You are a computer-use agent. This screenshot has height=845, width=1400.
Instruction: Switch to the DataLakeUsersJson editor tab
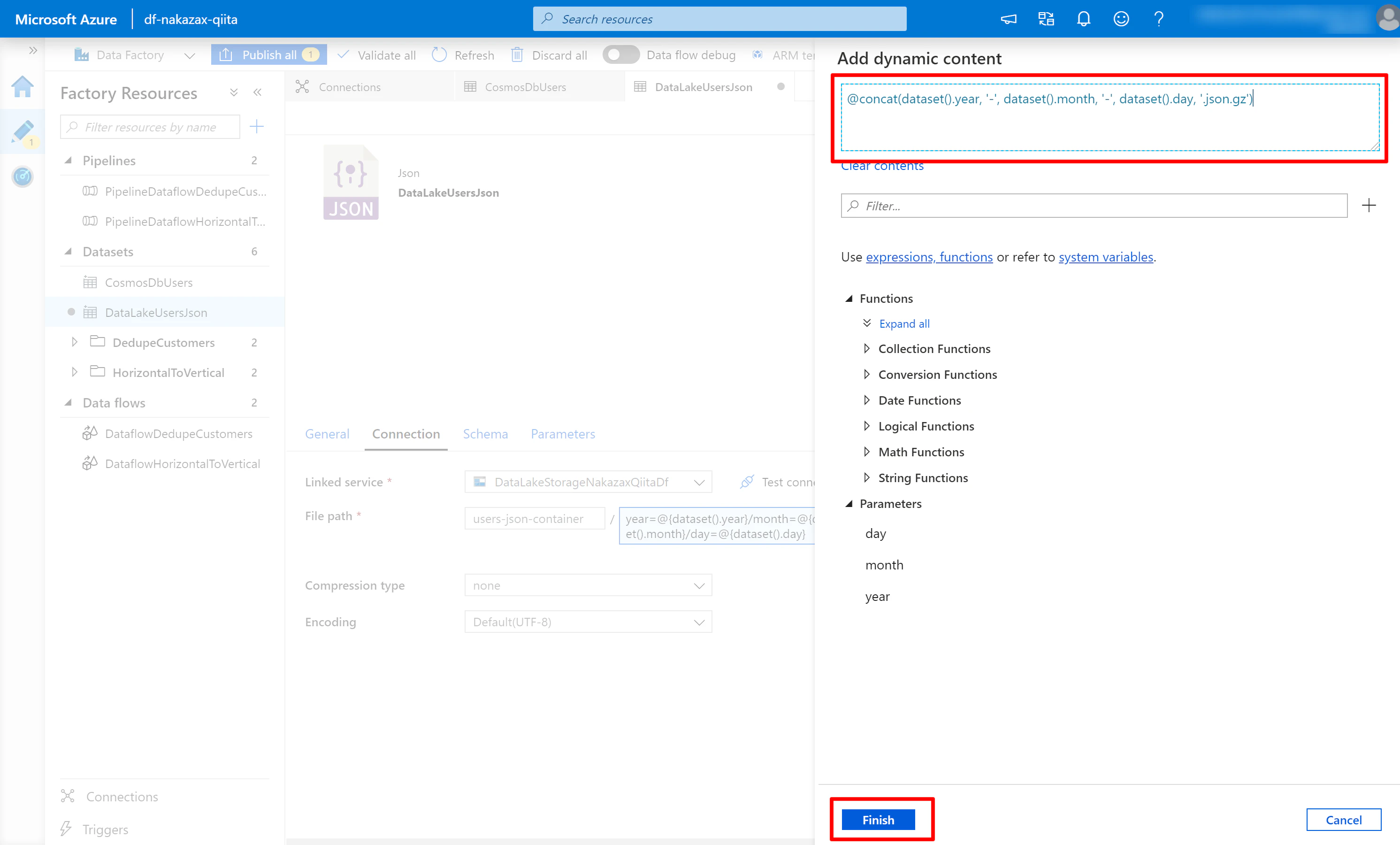pyautogui.click(x=704, y=87)
